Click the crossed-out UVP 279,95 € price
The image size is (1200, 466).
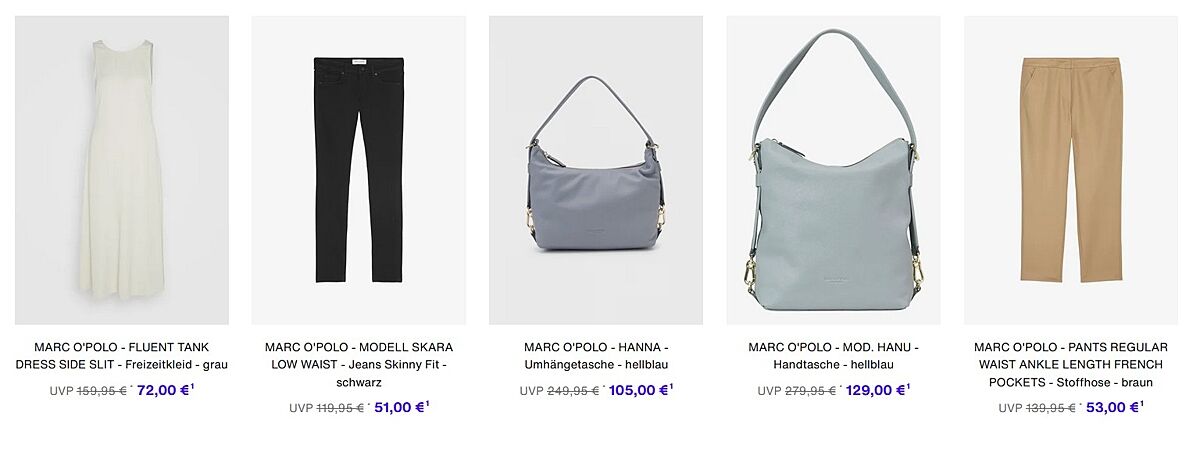[797, 391]
